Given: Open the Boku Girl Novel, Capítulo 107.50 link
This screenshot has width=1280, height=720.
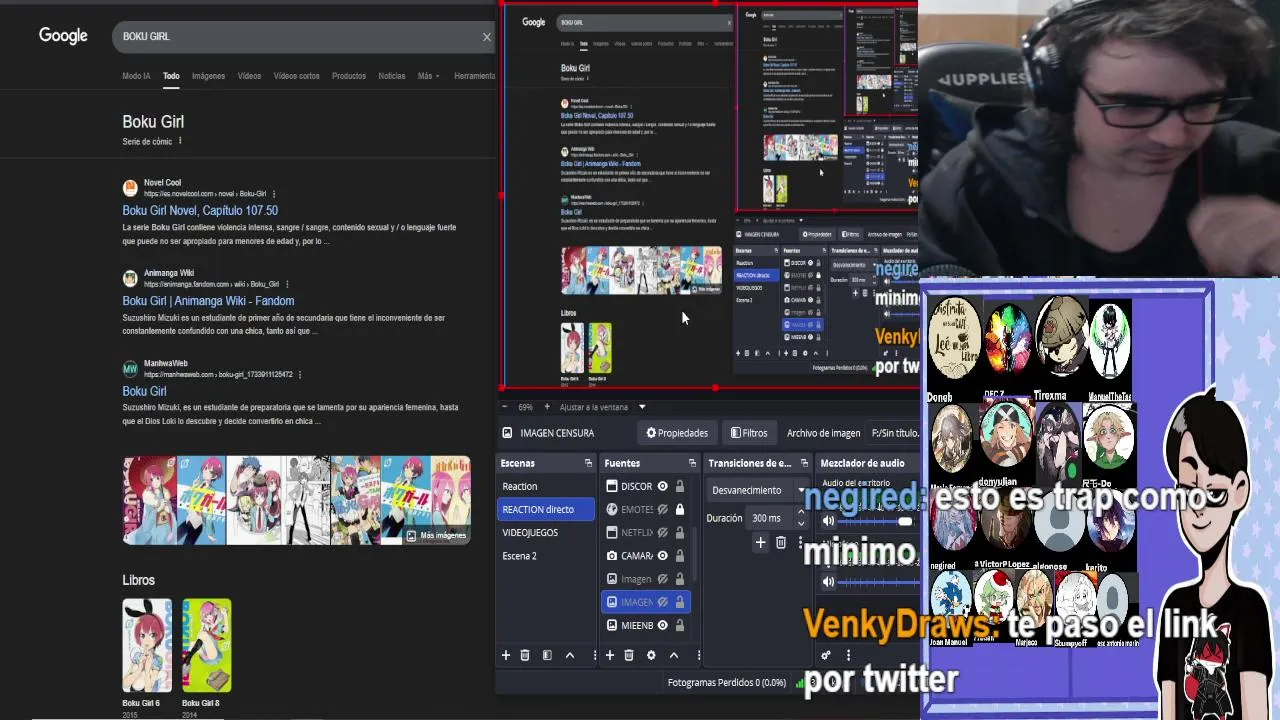Looking at the screenshot, I should pos(200,211).
